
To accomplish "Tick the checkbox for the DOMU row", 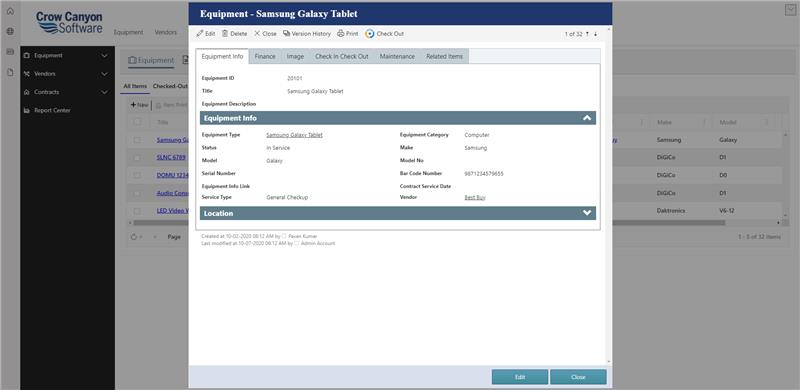I will [x=137, y=175].
